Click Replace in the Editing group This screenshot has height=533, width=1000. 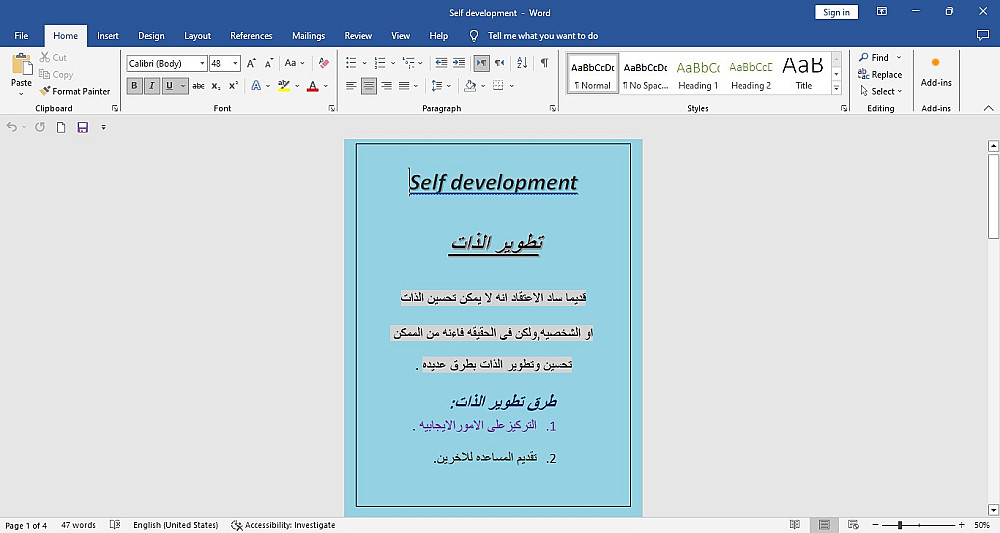880,75
